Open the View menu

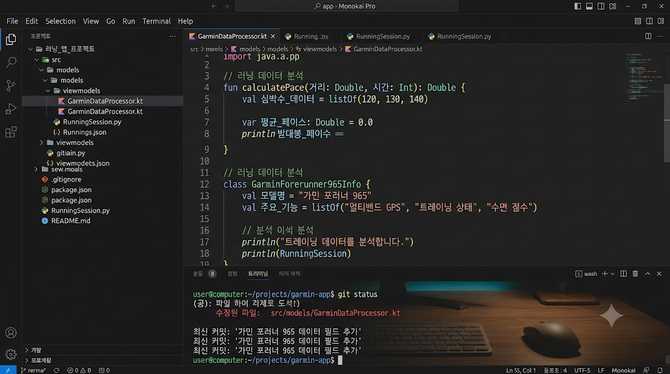[x=91, y=21]
